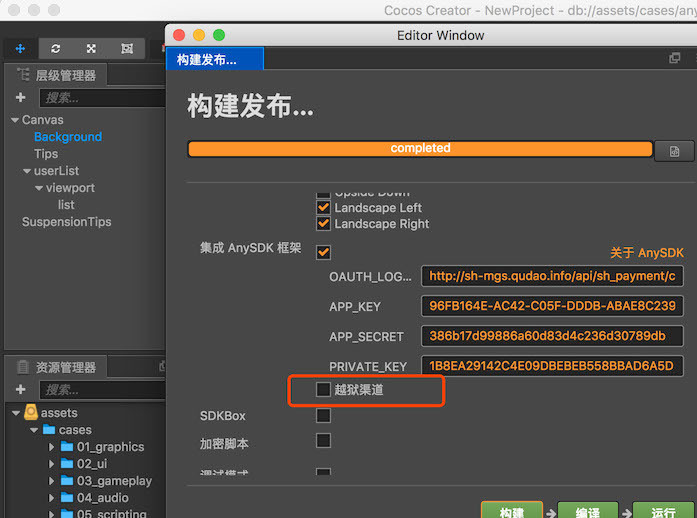Expand the 04_audio folder
The height and width of the screenshot is (518, 697).
(x=52, y=498)
